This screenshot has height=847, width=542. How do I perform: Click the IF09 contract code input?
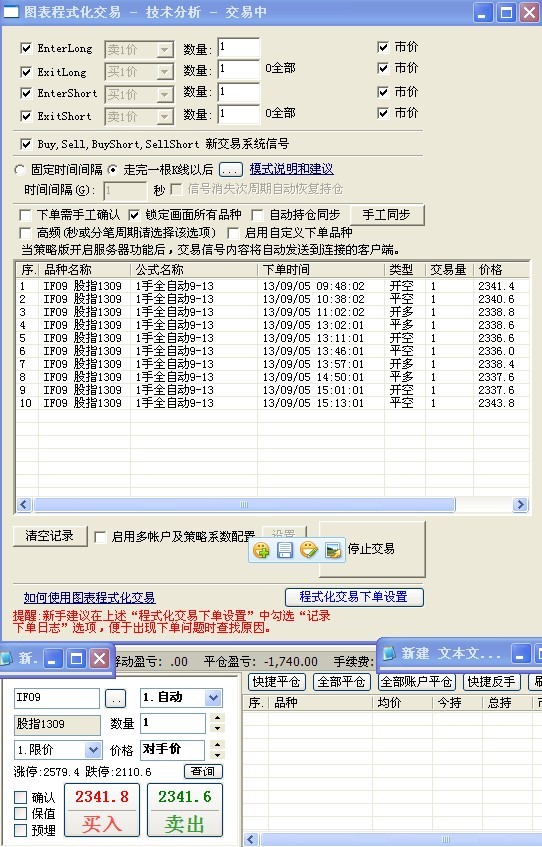[57, 698]
